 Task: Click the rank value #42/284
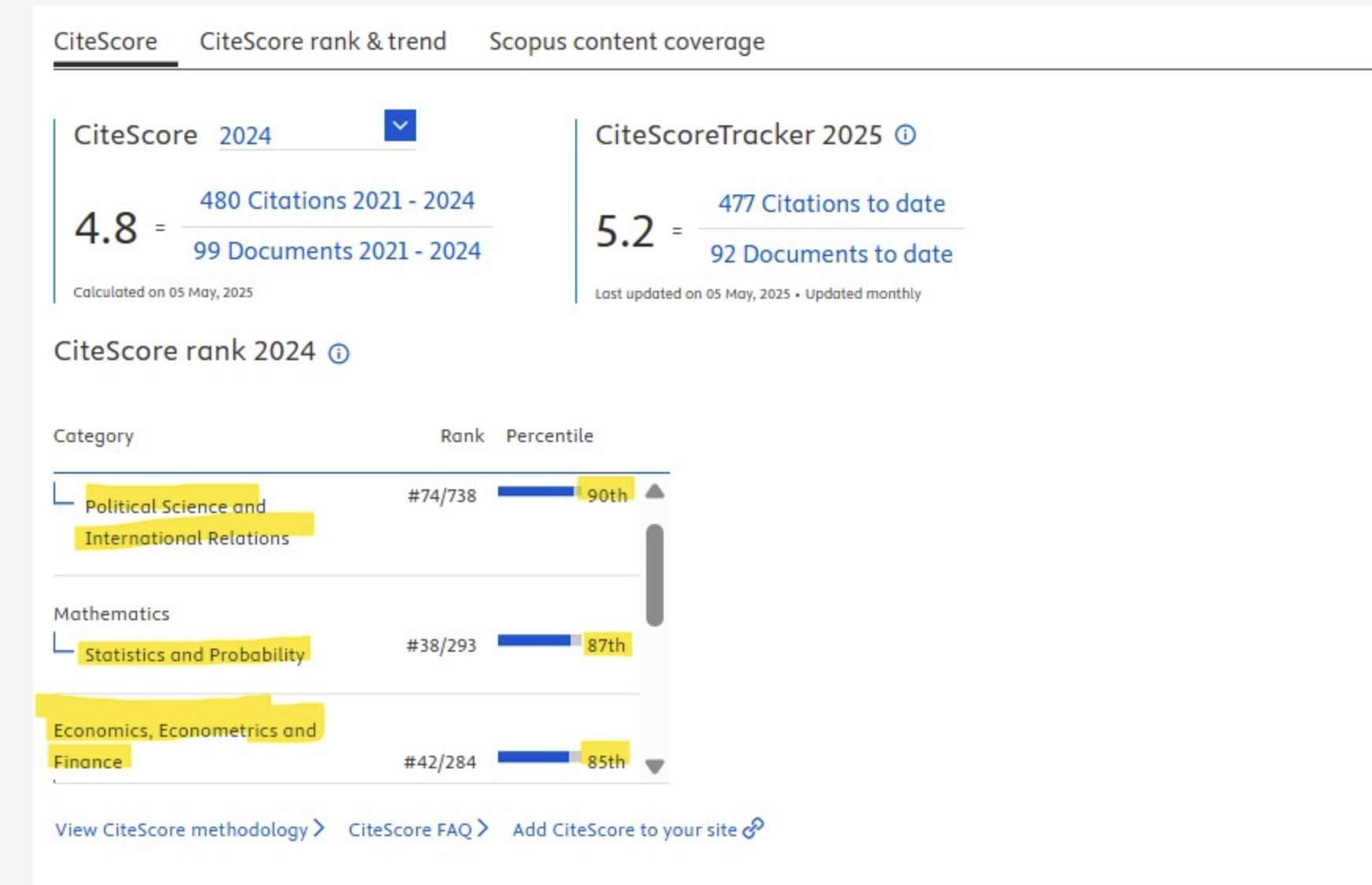coord(440,762)
